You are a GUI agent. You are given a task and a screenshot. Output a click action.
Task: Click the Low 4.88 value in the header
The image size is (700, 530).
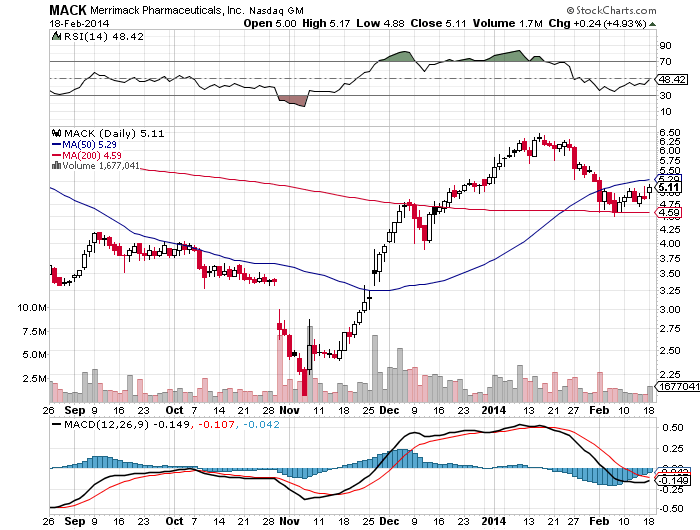[x=380, y=24]
